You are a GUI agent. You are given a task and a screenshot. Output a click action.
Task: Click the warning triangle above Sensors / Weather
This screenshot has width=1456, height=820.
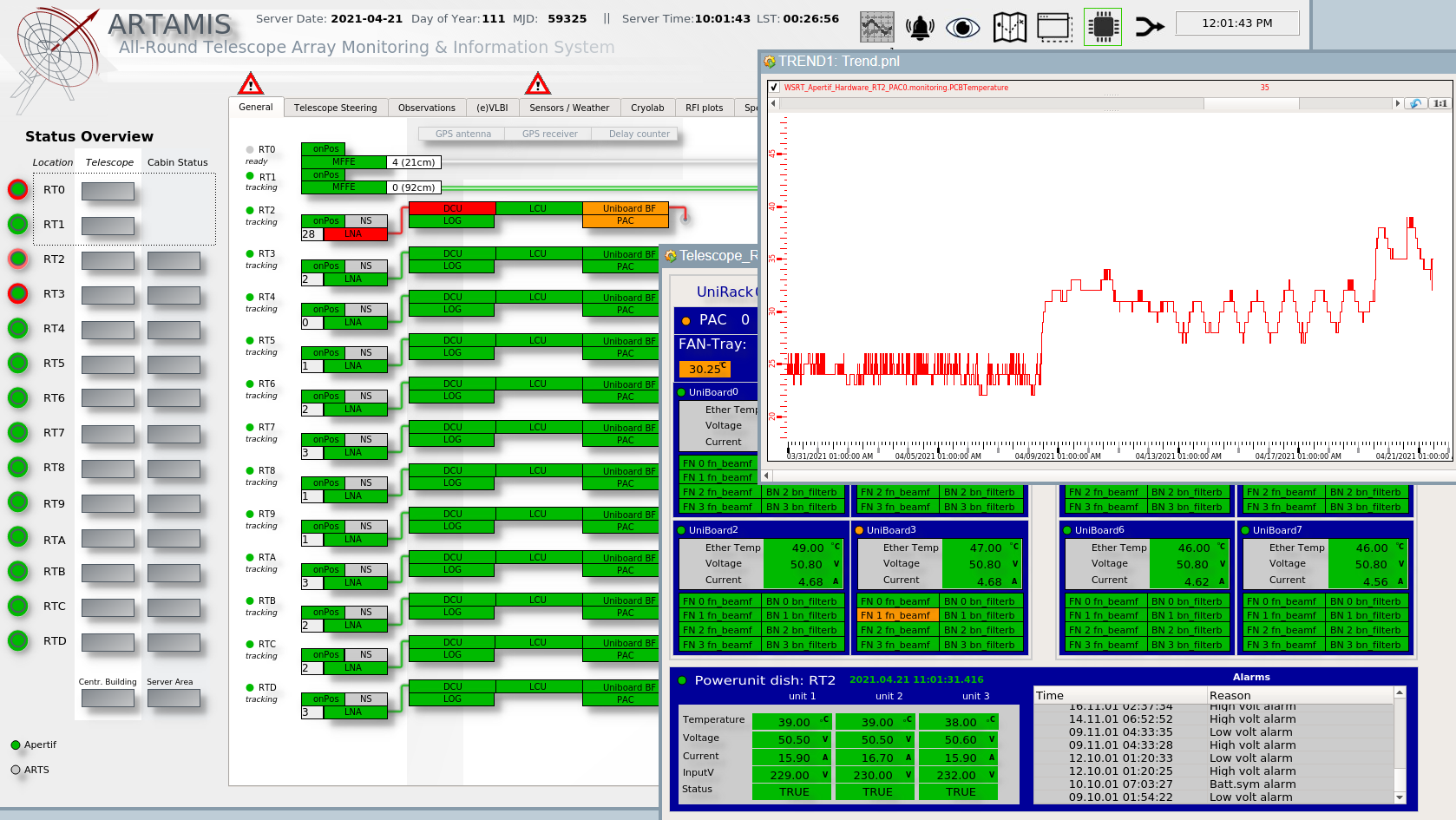(x=538, y=84)
